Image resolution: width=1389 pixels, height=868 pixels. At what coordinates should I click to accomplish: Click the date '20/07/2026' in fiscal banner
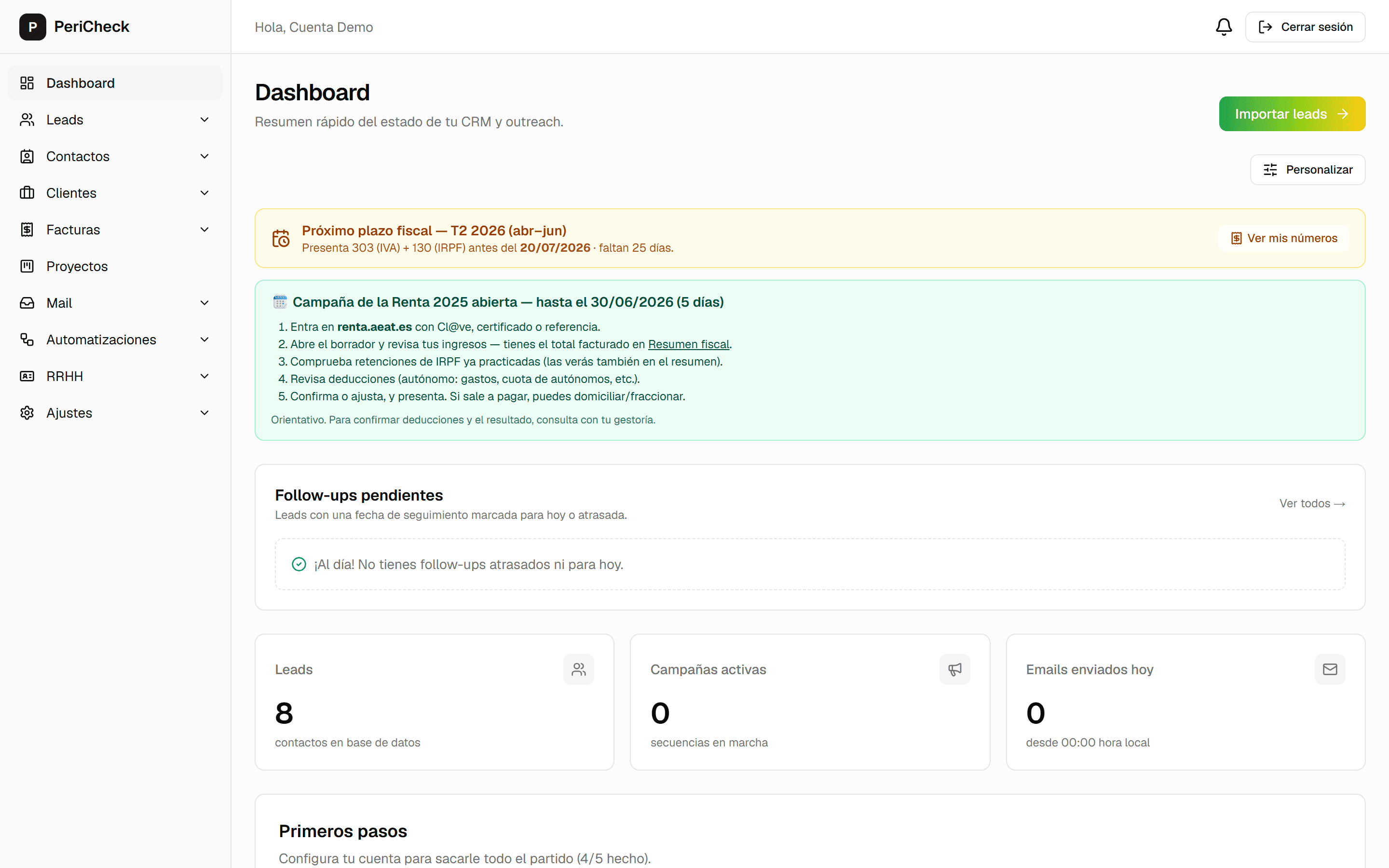click(555, 248)
